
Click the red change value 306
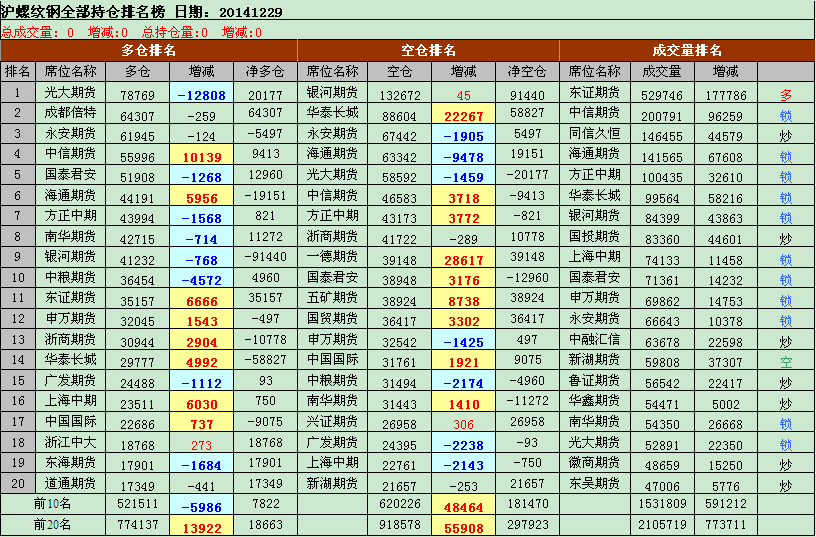coord(463,425)
